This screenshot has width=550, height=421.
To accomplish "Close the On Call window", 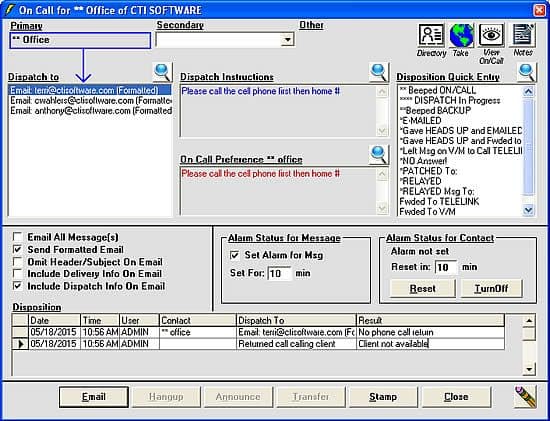I will coord(540,10).
